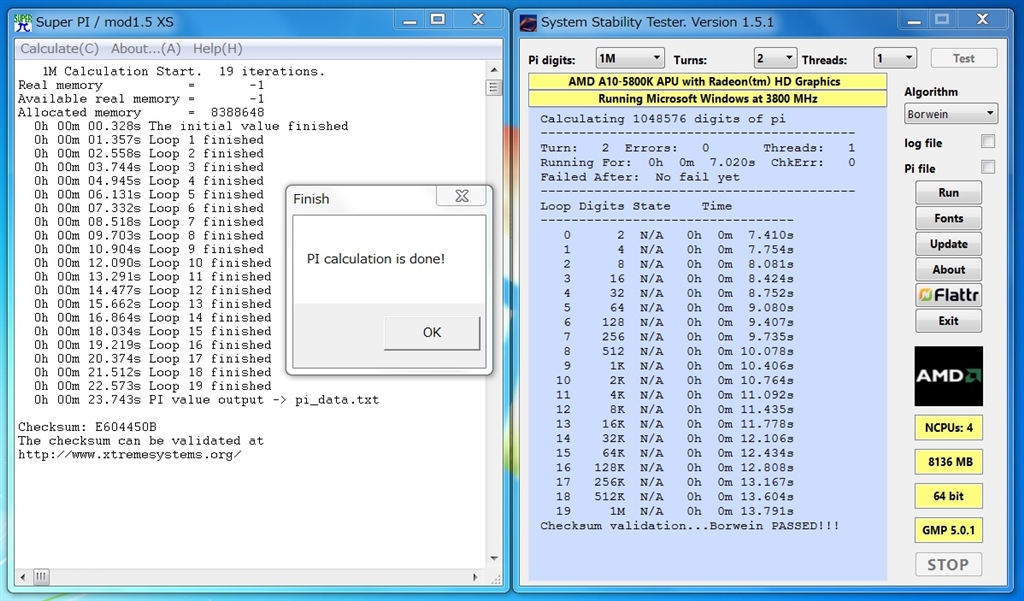This screenshot has height=601, width=1024.
Task: Click the AMD logo image
Action: [x=948, y=376]
